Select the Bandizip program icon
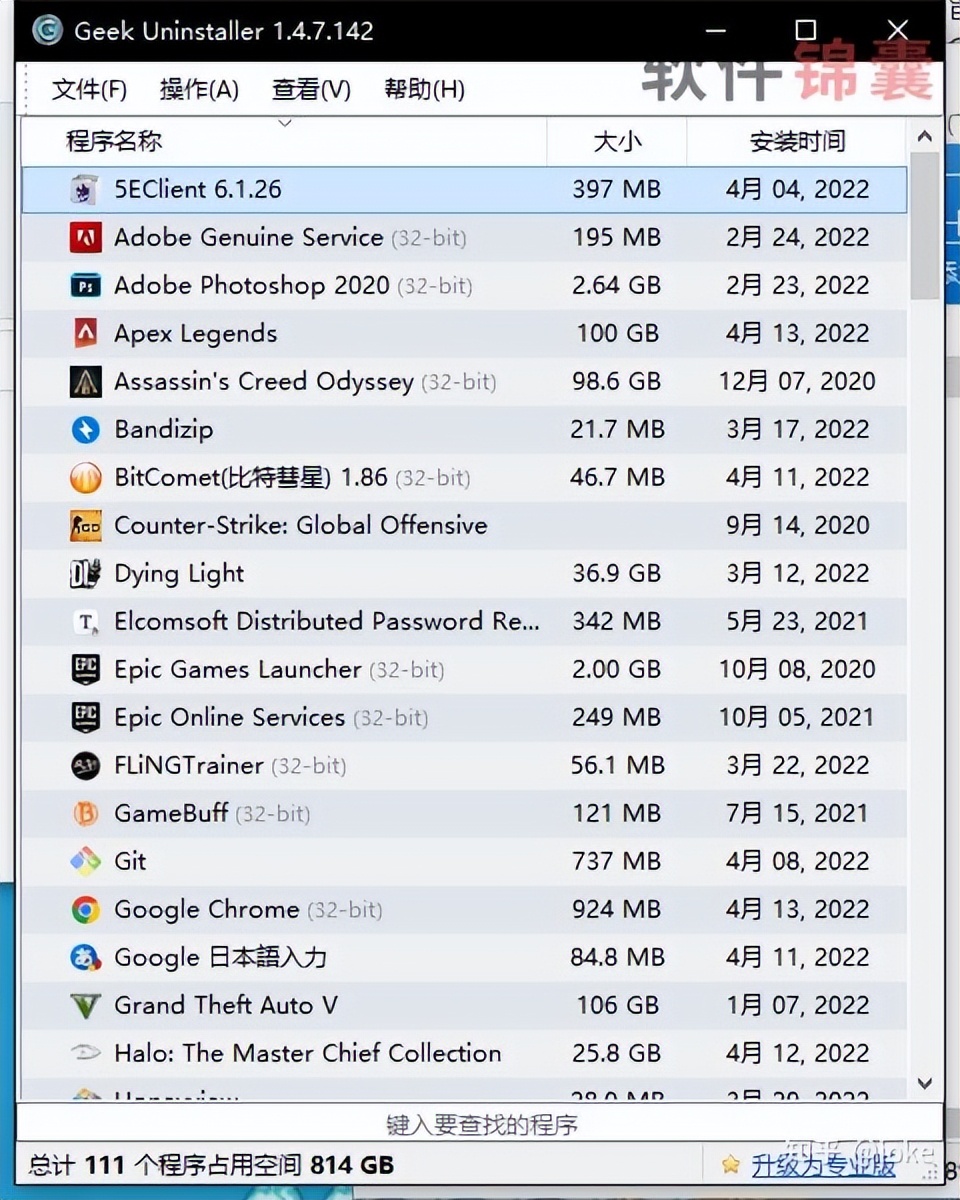The height and width of the screenshot is (1200, 960). [85, 430]
